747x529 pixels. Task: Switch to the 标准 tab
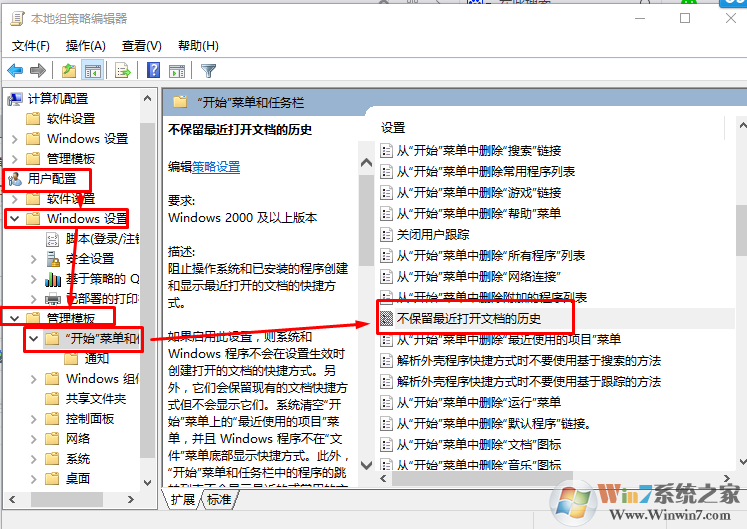point(219,499)
